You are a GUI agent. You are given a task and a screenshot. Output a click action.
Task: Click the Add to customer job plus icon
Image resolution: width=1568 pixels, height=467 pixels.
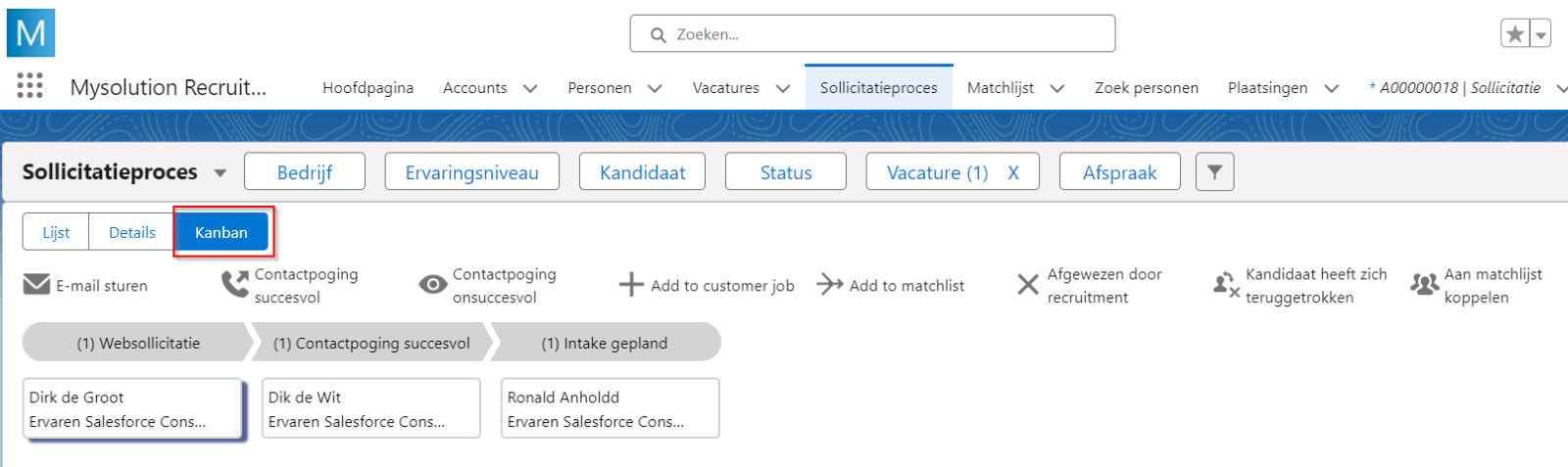coord(632,285)
